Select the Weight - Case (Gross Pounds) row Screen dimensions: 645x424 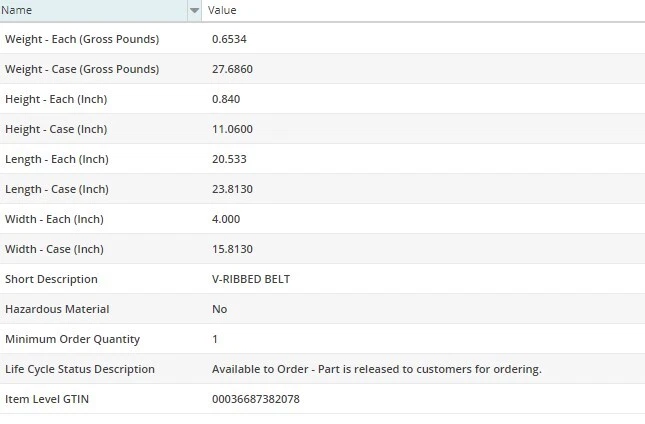coord(82,69)
